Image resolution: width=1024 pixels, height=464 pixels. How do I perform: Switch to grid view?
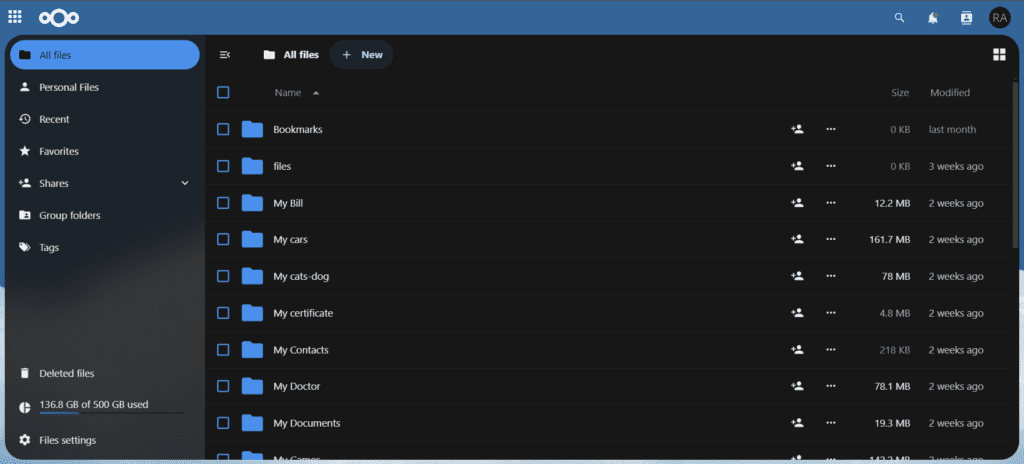point(999,55)
